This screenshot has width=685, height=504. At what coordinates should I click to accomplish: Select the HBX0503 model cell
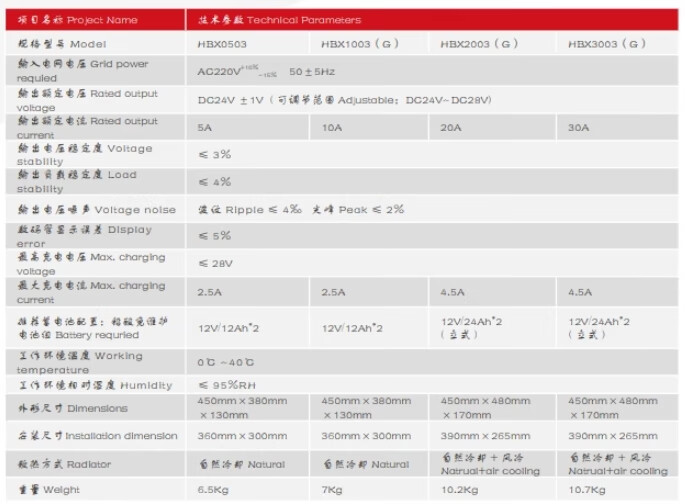pos(221,44)
